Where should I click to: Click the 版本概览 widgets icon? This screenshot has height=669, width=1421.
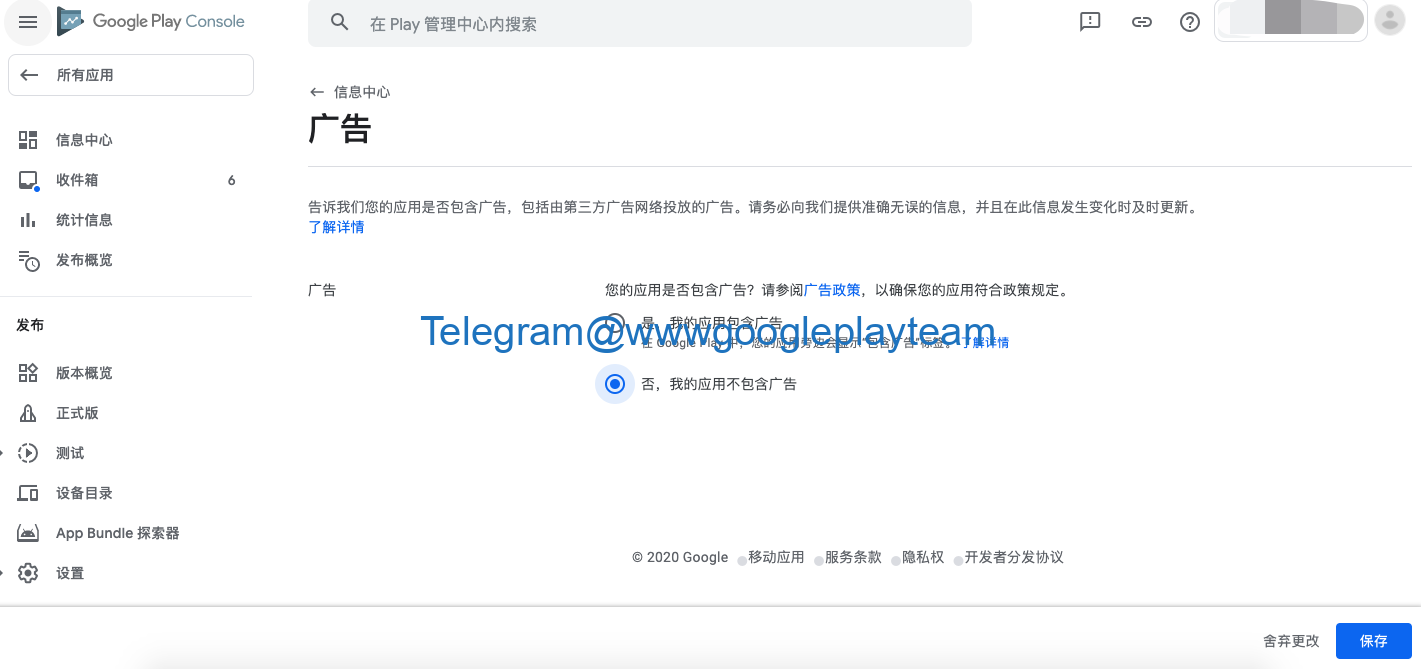[28, 373]
